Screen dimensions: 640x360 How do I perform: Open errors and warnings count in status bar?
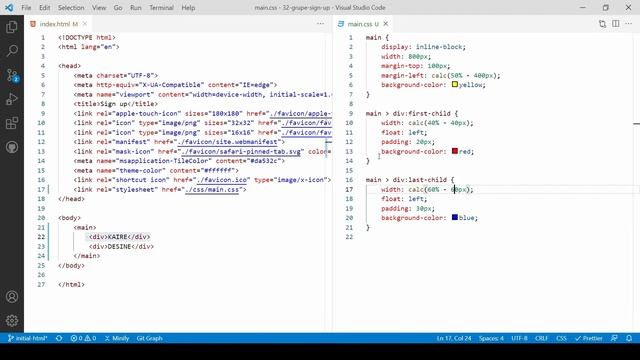point(83,338)
